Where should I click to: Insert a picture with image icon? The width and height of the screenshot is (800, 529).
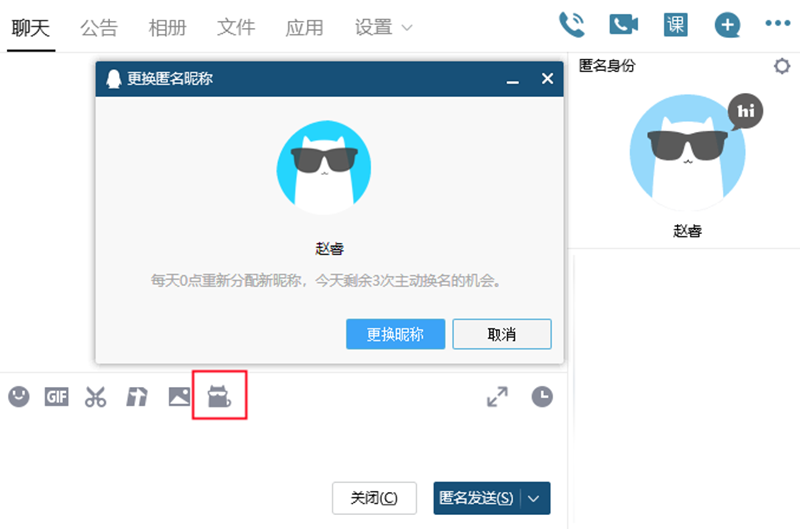click(179, 397)
